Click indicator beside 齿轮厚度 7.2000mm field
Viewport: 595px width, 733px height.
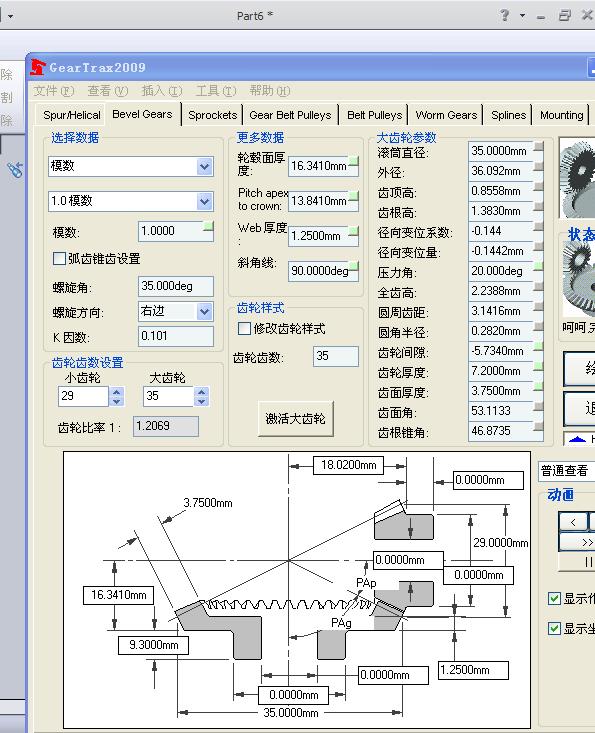tap(538, 366)
